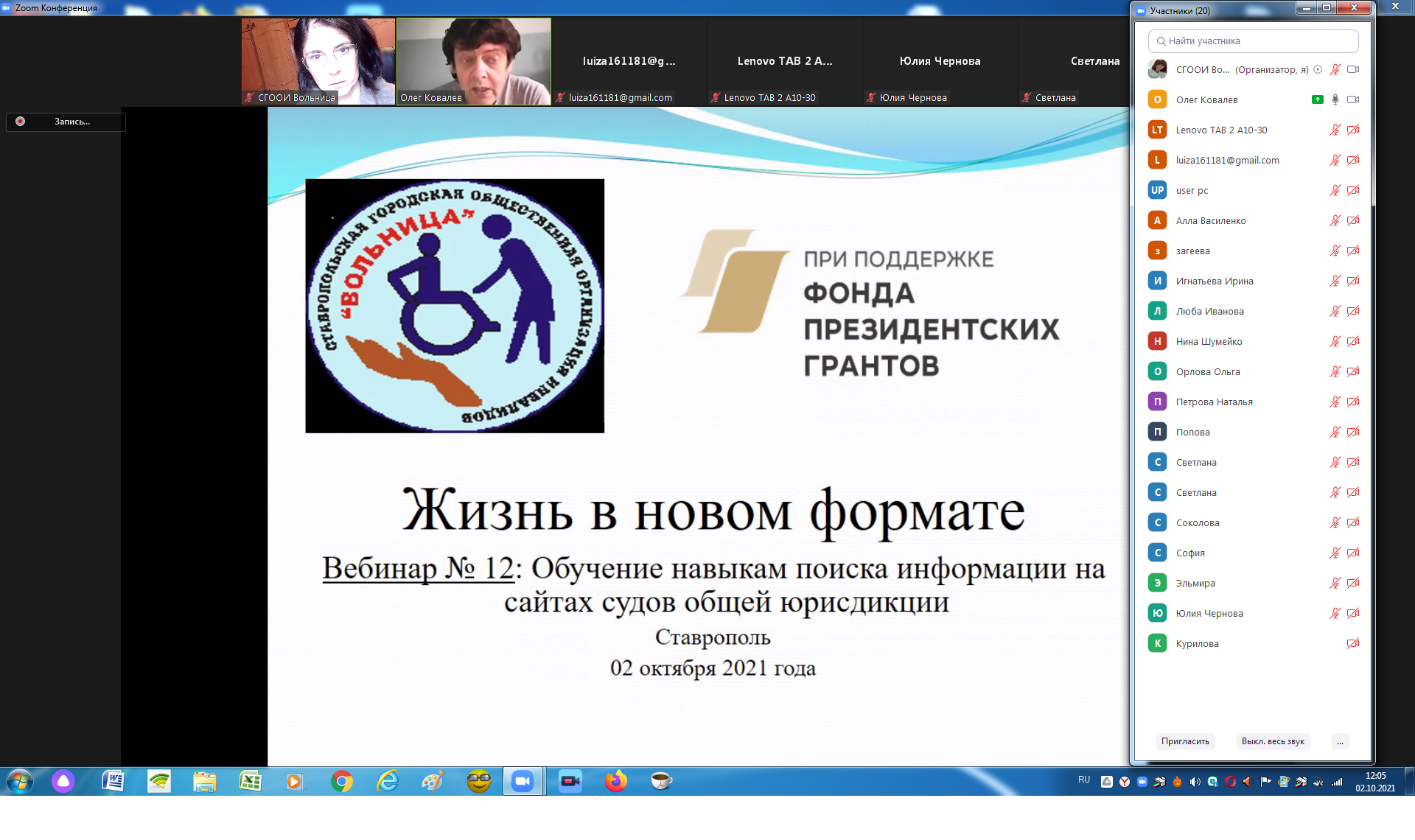Select participant Петрова Наталья
The image size is (1415, 840).
(1254, 402)
